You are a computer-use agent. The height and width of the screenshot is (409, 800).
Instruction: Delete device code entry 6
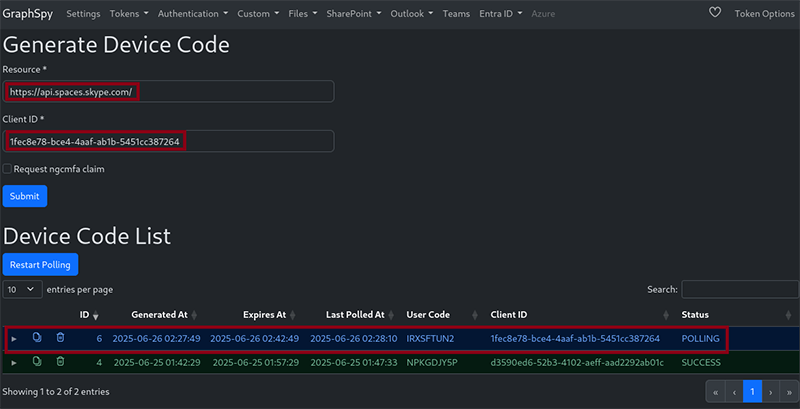[60, 339]
